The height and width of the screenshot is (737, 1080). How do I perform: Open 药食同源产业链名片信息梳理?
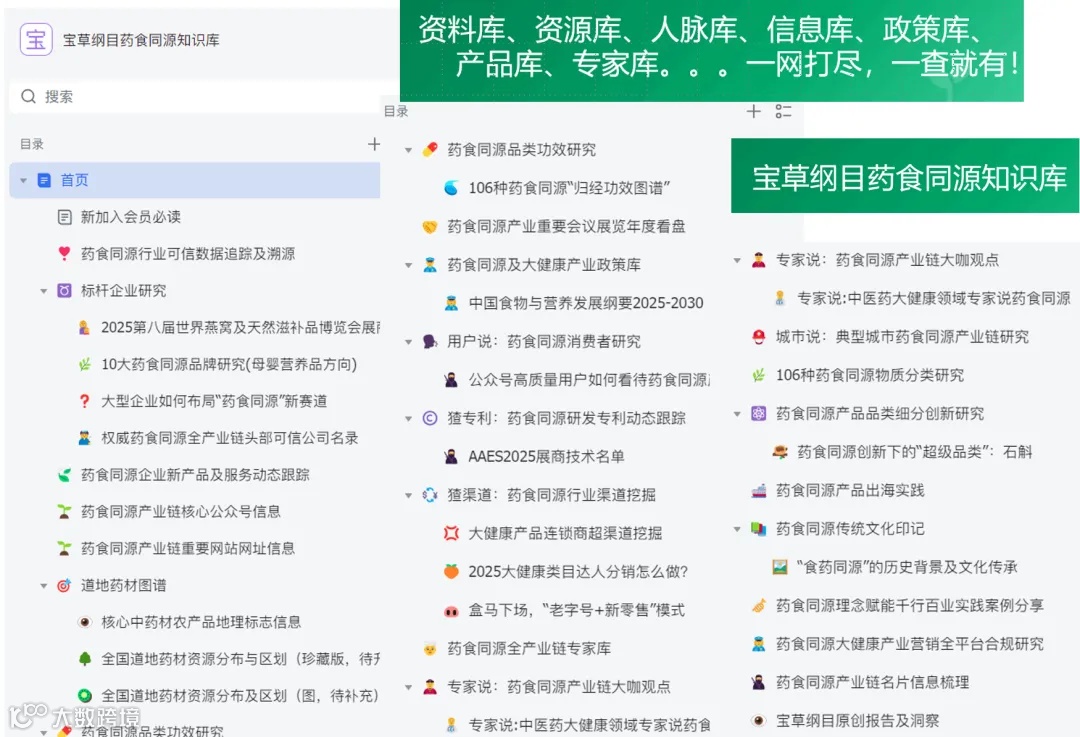pos(872,683)
